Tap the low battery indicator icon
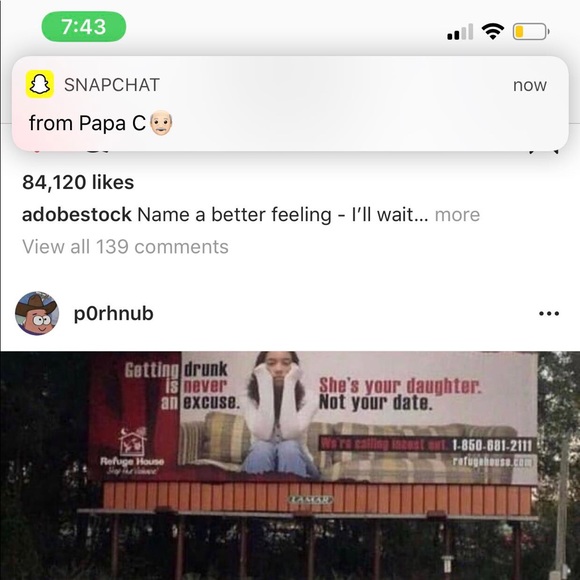The width and height of the screenshot is (580, 580). tap(531, 31)
